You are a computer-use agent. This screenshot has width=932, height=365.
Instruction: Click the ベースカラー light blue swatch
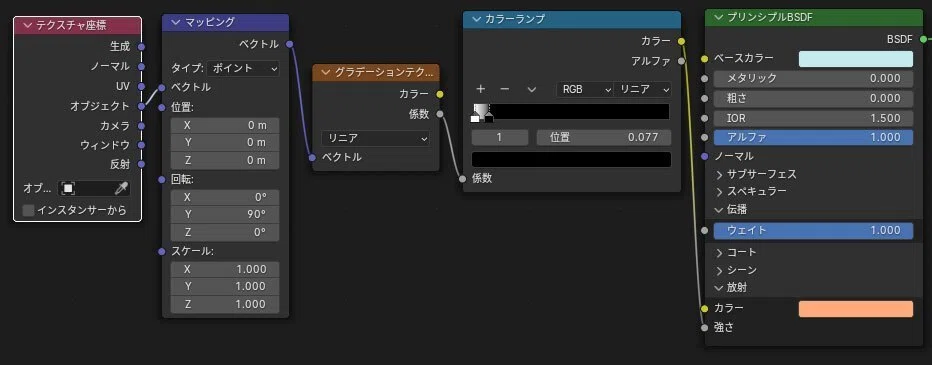(855, 59)
